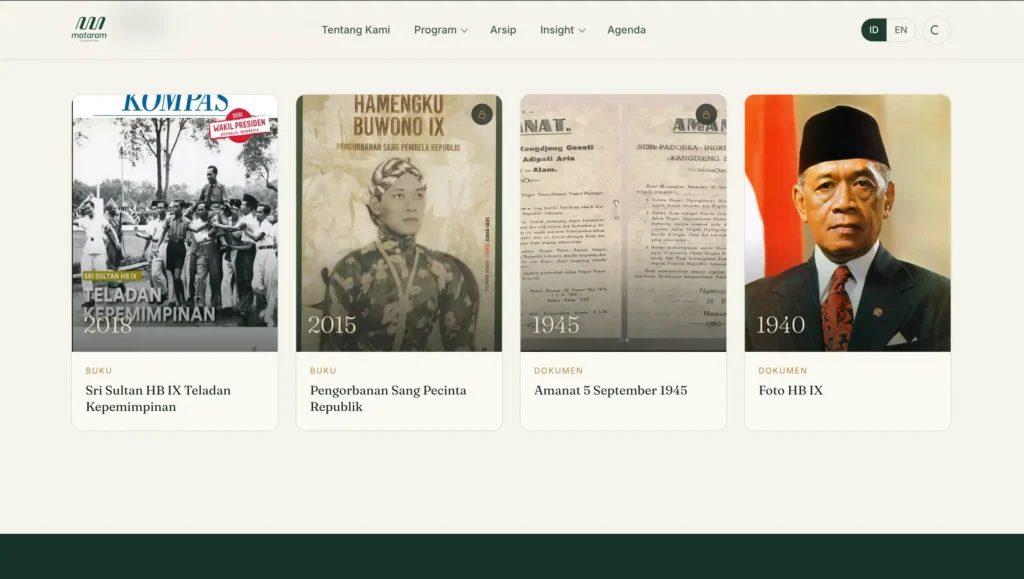Click the BUKU label above Pengorbanan Sang Pecinta
Image resolution: width=1024 pixels, height=579 pixels.
click(x=323, y=370)
